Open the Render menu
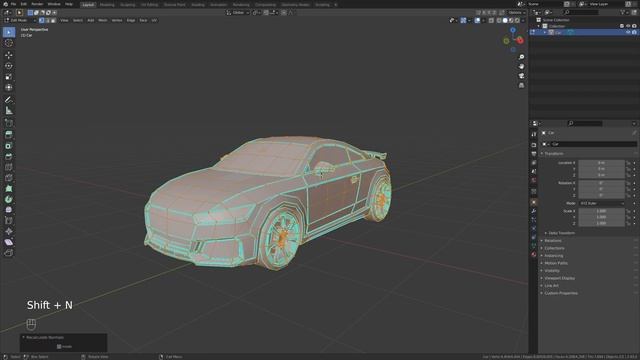The height and width of the screenshot is (360, 640). [37, 4]
